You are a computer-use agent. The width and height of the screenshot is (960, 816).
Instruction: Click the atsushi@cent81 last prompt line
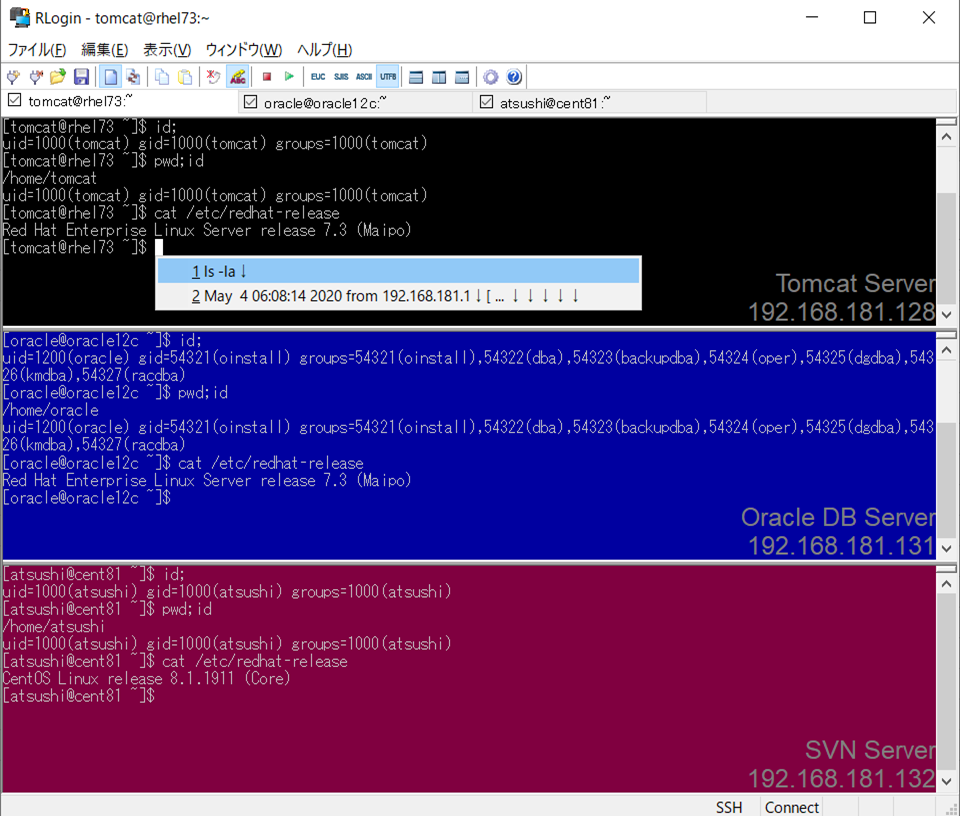pos(78,695)
